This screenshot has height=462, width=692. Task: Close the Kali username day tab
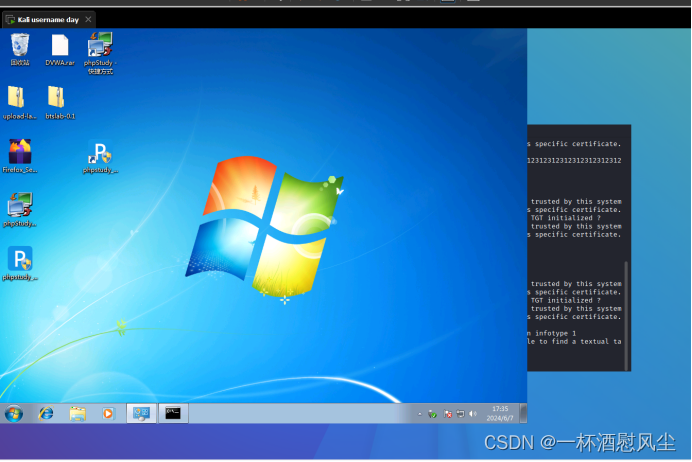[88, 19]
